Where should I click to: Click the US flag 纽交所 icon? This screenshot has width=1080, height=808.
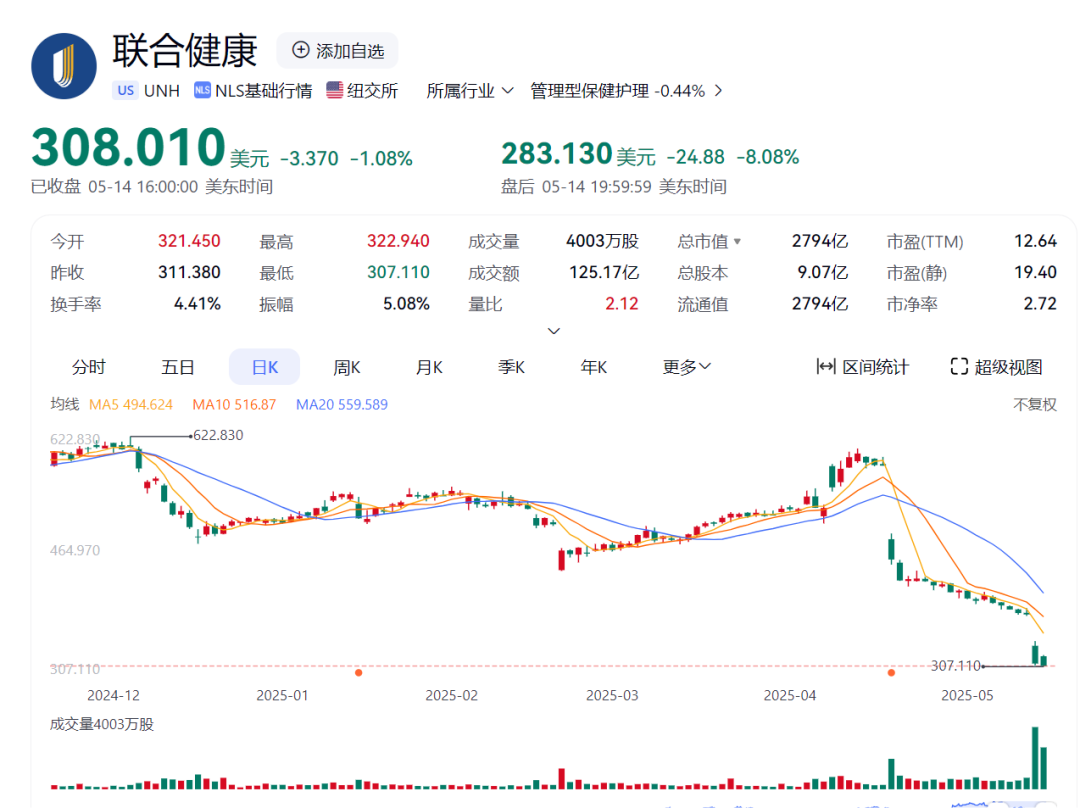pyautogui.click(x=335, y=90)
